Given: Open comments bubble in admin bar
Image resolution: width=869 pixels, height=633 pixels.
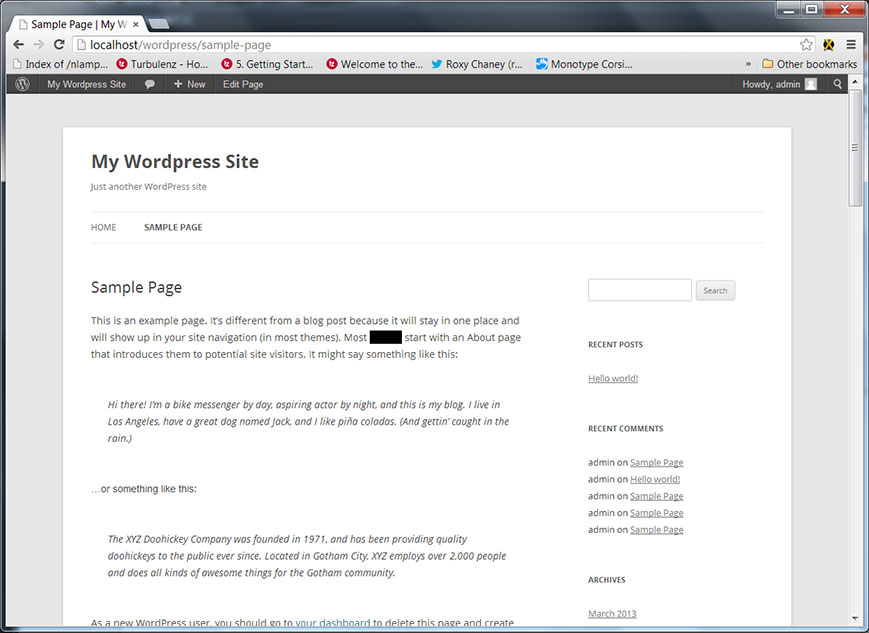Looking at the screenshot, I should click(x=150, y=84).
